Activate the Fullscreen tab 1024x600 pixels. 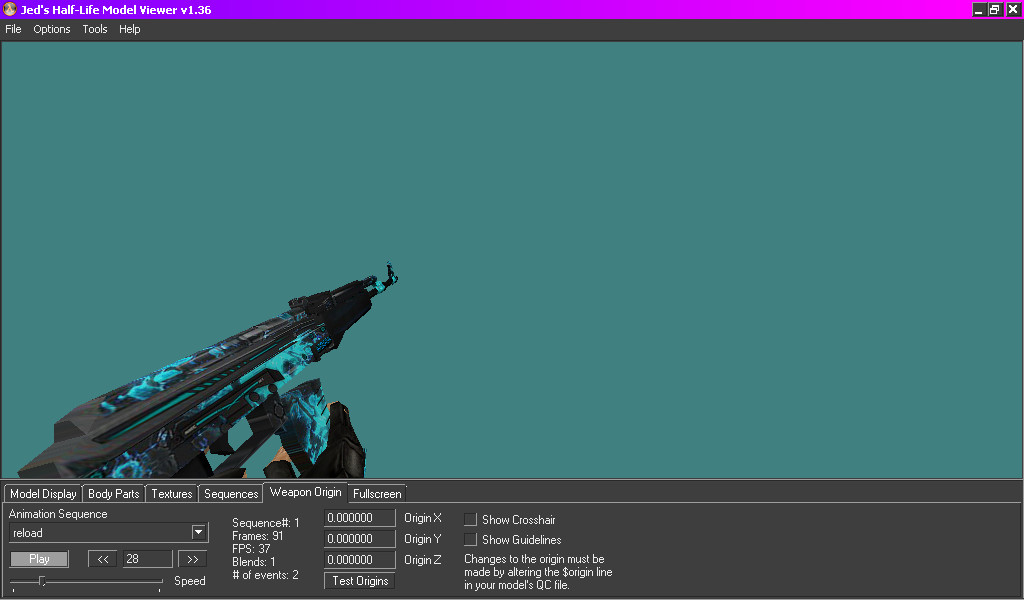pos(376,493)
